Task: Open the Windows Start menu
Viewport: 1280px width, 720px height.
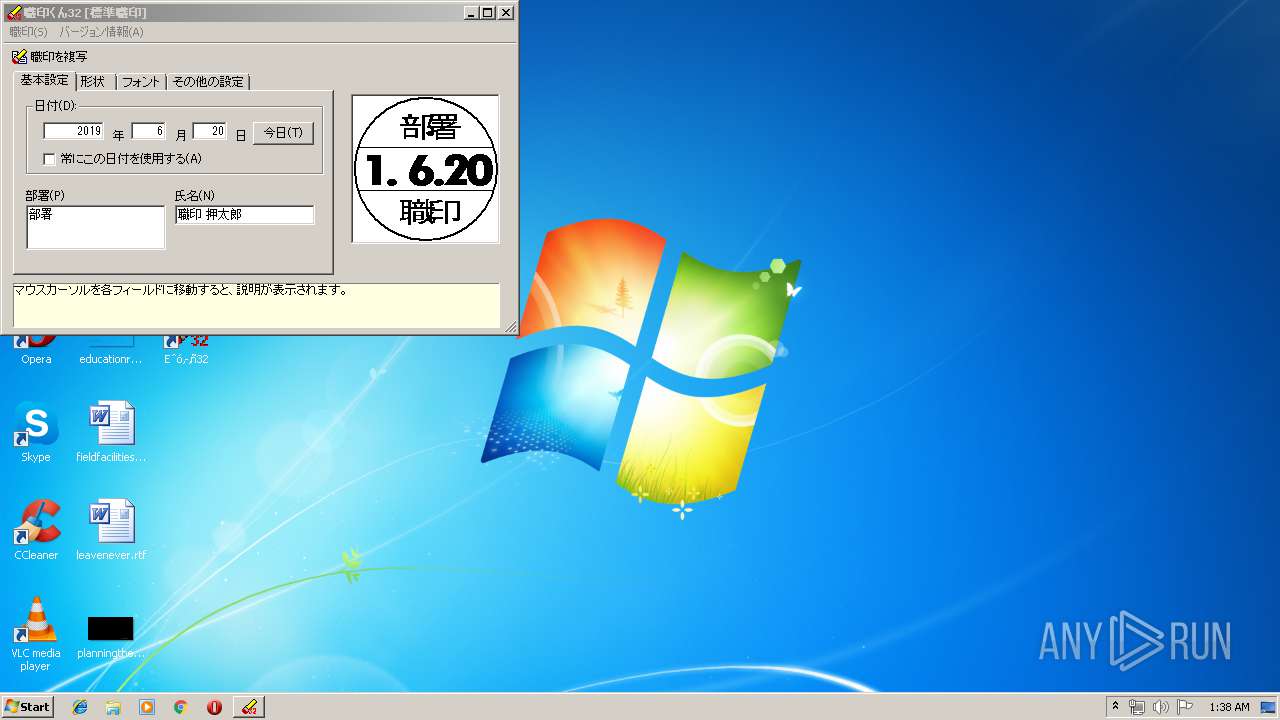Action: 27,707
